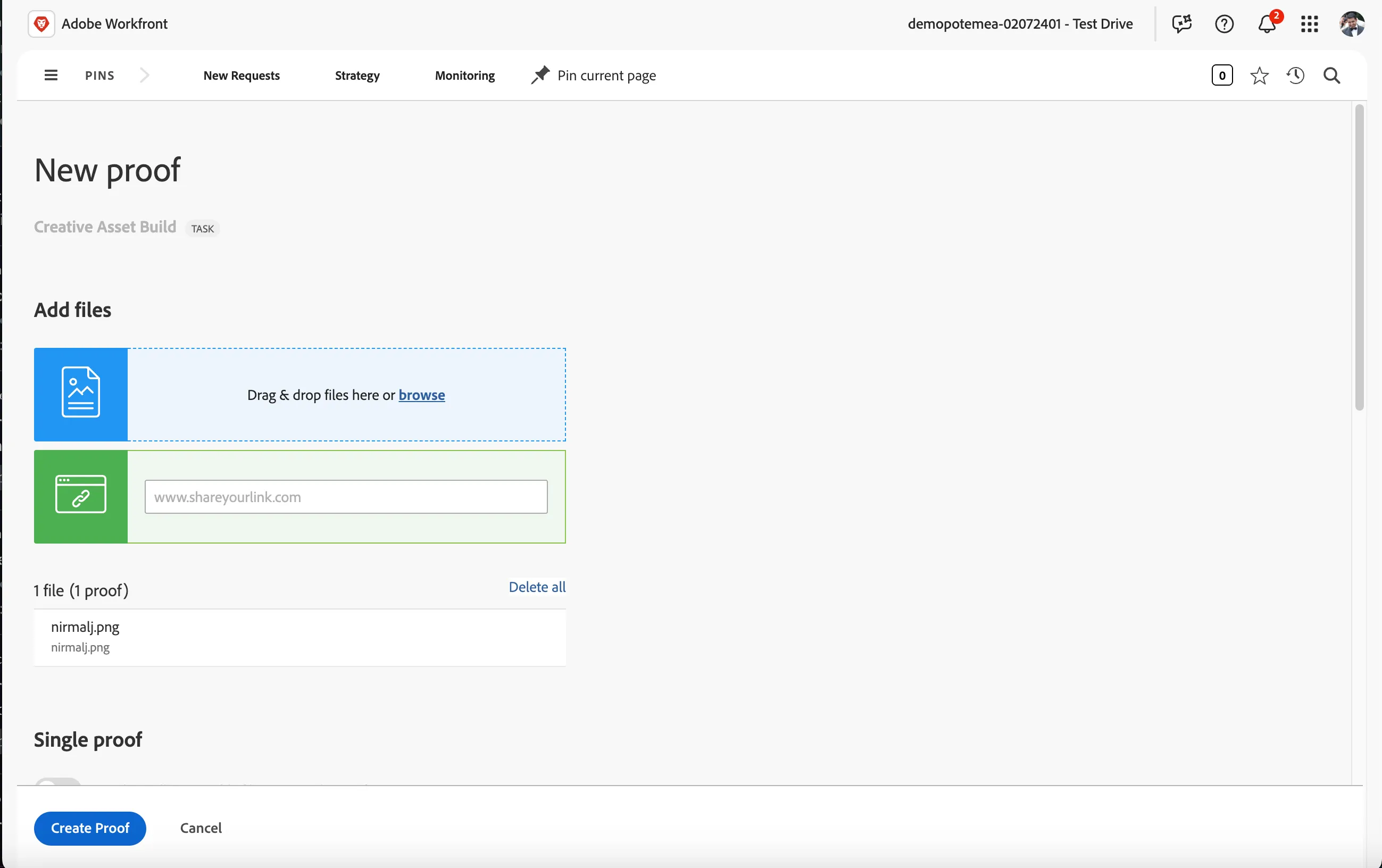
Task: Select the nirmalj.png file row
Action: click(x=299, y=637)
